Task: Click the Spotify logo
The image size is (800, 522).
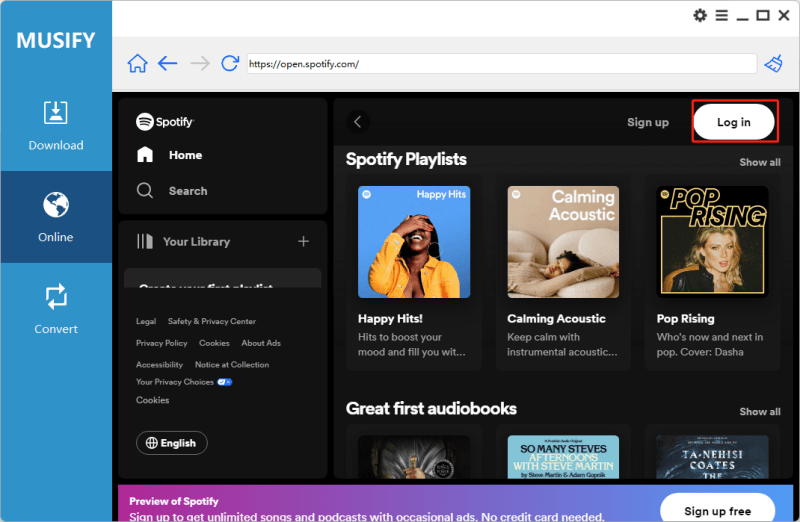Action: 165,121
